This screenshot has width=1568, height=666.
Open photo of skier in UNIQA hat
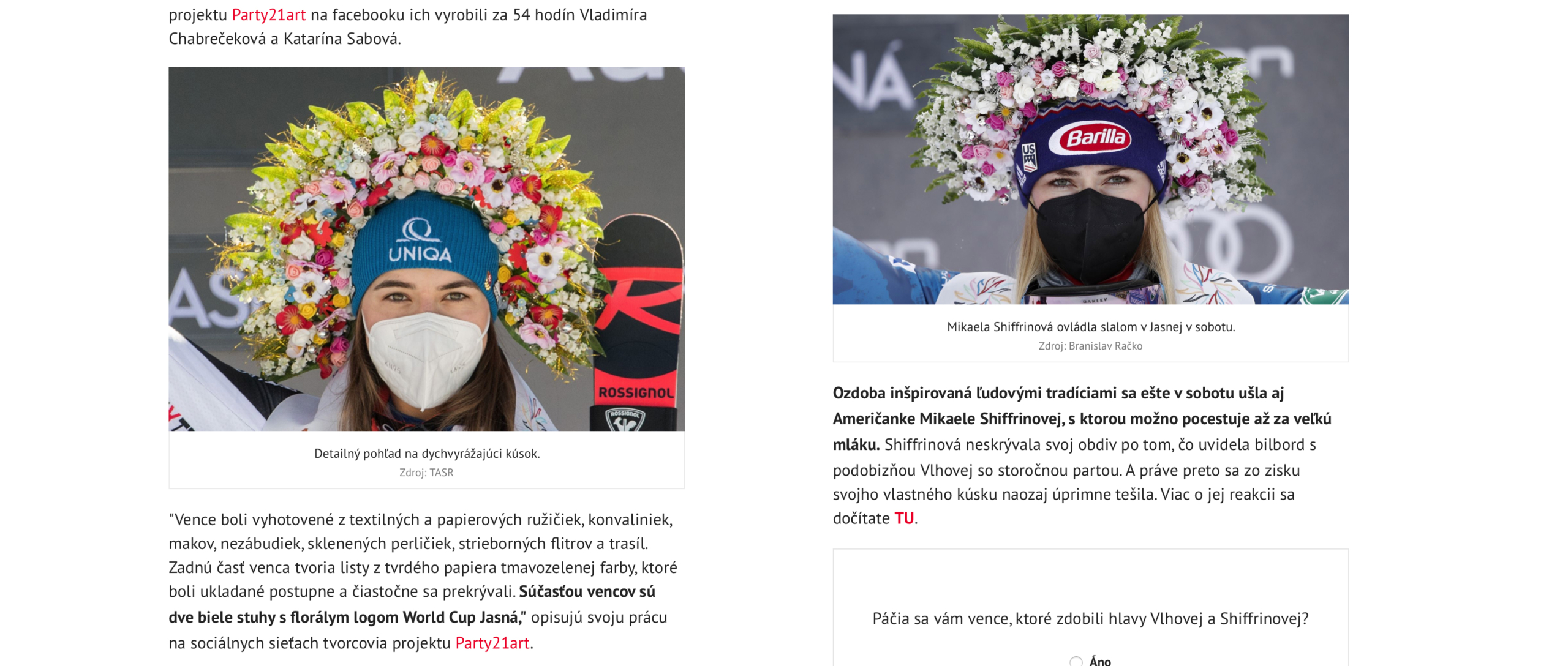(426, 249)
